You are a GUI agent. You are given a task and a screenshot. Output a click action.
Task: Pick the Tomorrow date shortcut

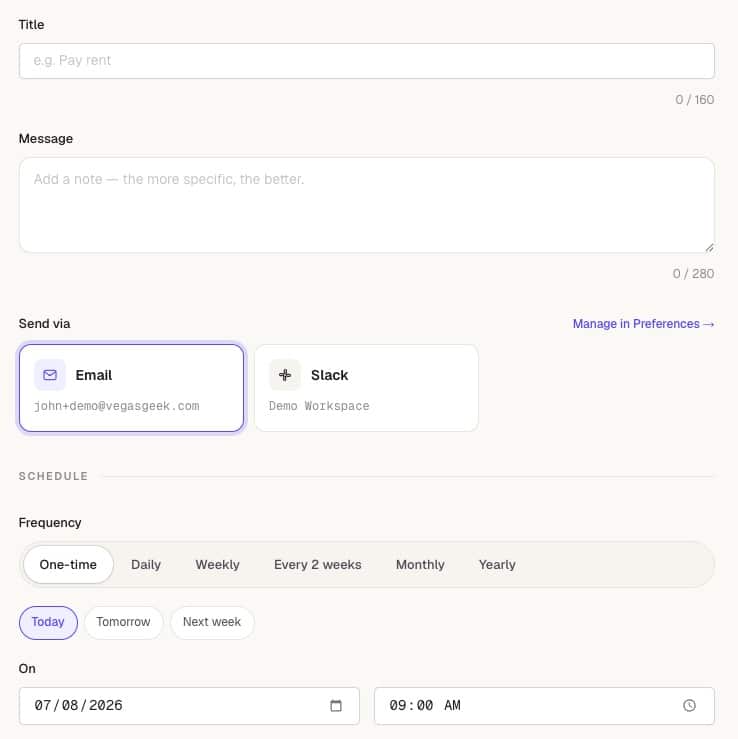123,623
